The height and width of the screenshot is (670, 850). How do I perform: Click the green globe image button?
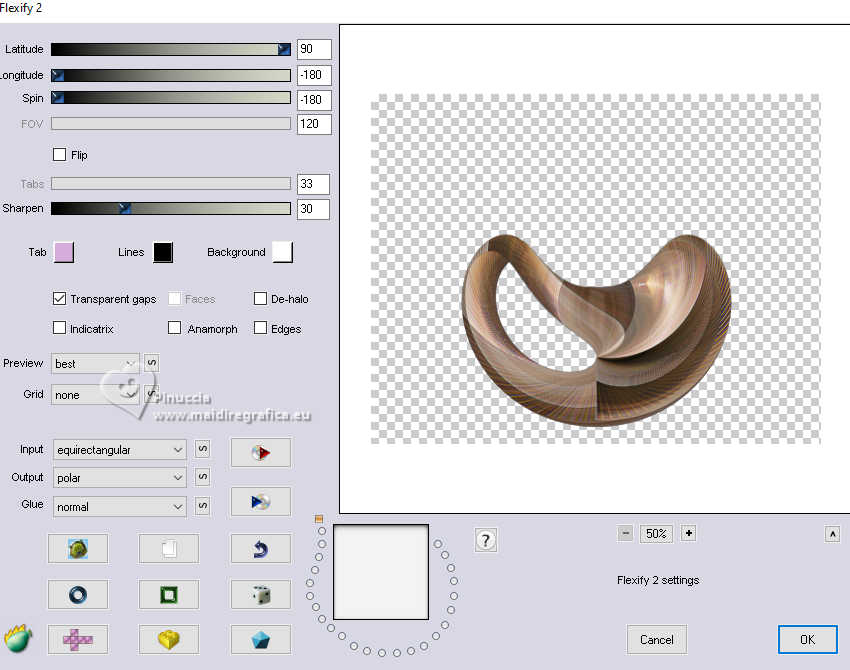78,549
